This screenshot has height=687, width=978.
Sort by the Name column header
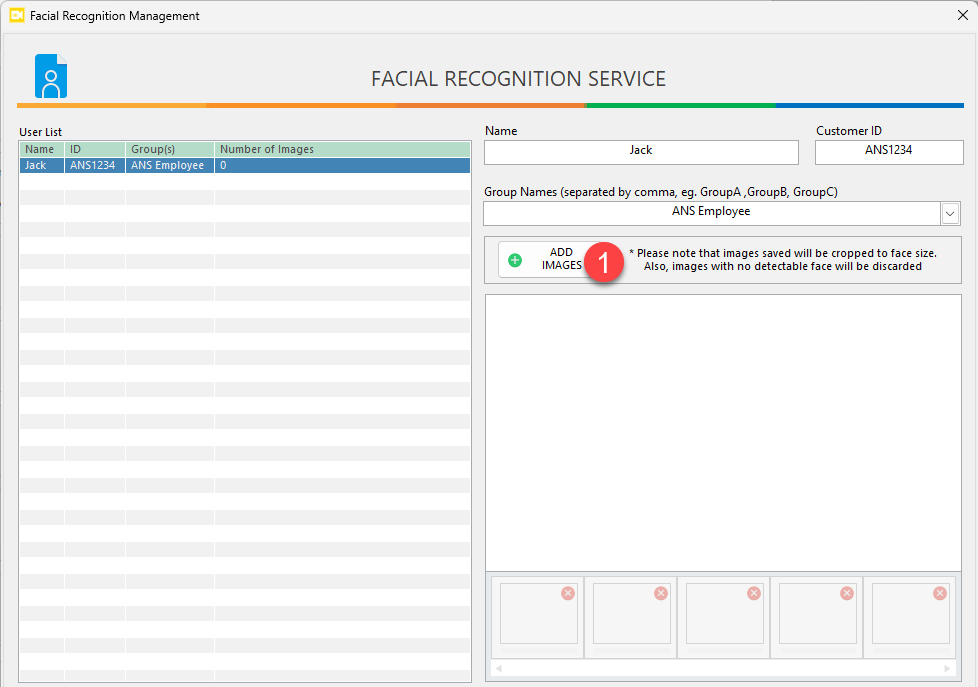coord(41,149)
